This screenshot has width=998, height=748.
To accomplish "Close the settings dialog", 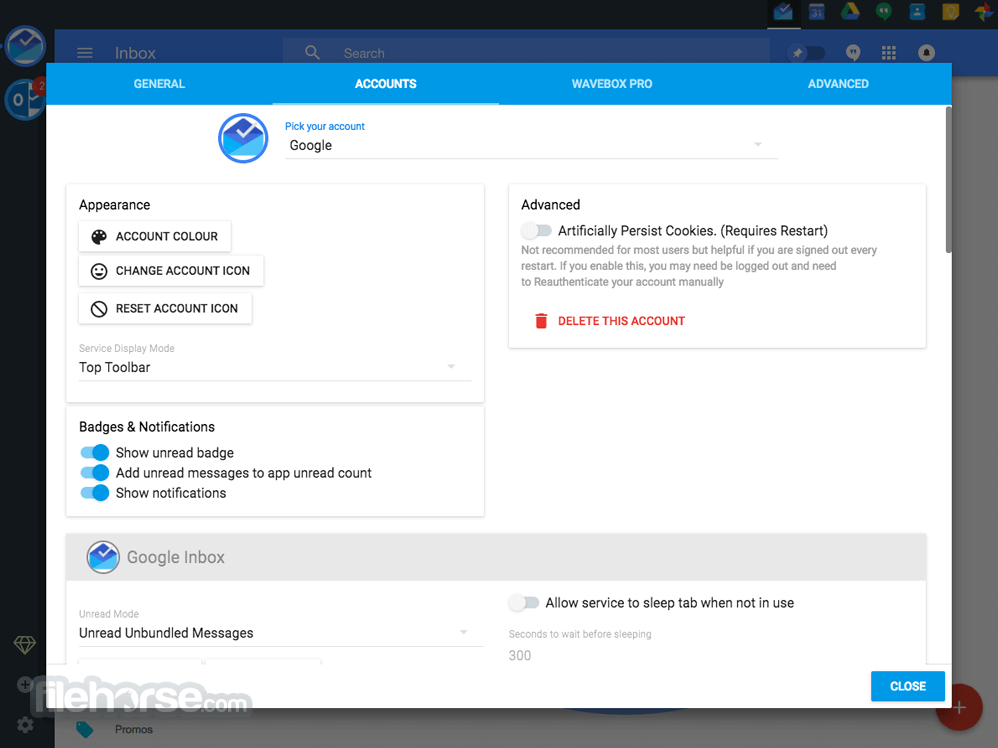I will coord(908,686).
